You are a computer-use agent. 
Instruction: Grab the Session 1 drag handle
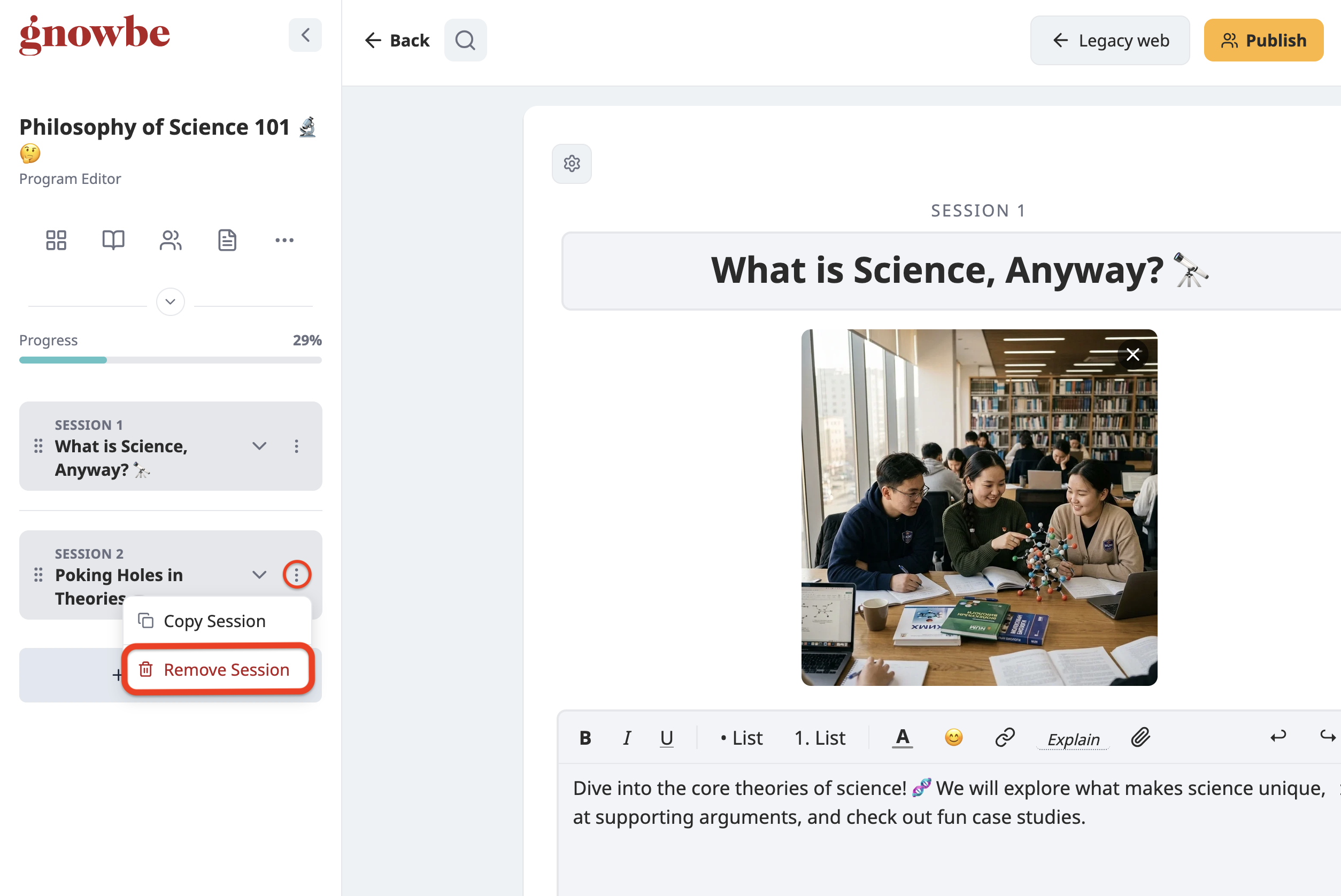click(38, 446)
